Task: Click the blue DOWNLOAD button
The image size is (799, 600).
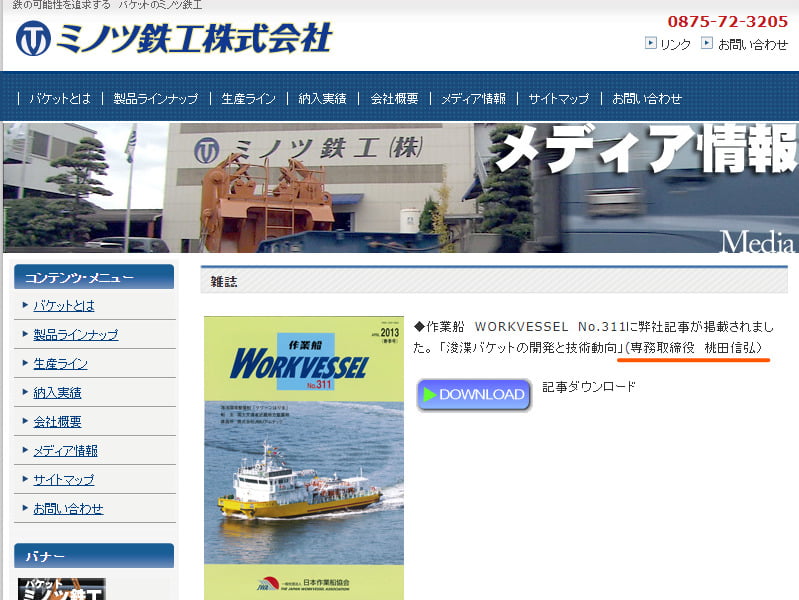Action: tap(474, 395)
